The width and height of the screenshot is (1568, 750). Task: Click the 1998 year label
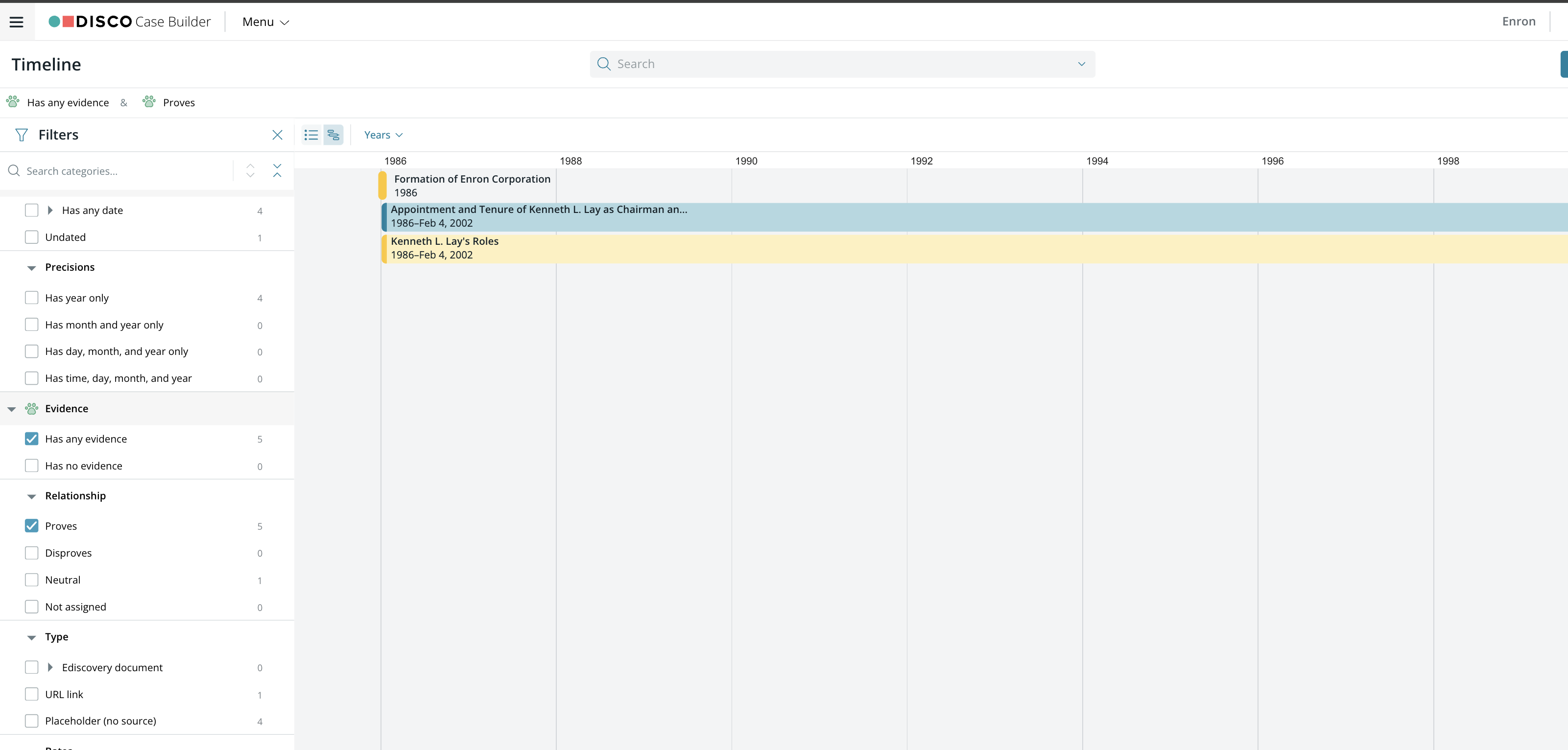coord(1448,161)
